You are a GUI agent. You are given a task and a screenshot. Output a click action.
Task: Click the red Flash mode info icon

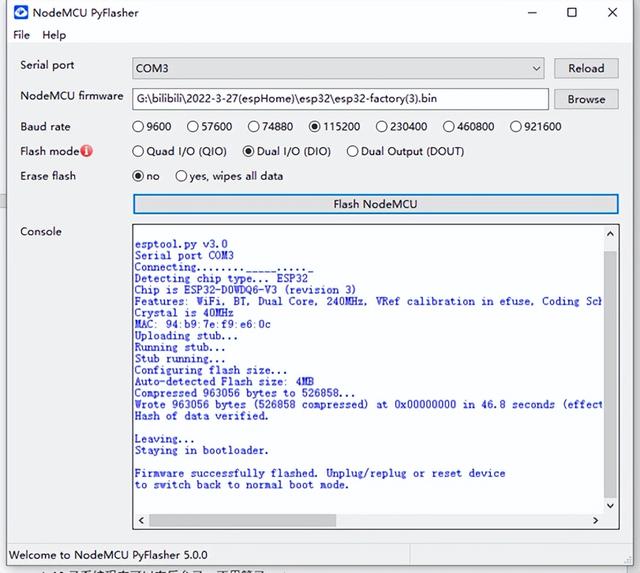[87, 151]
